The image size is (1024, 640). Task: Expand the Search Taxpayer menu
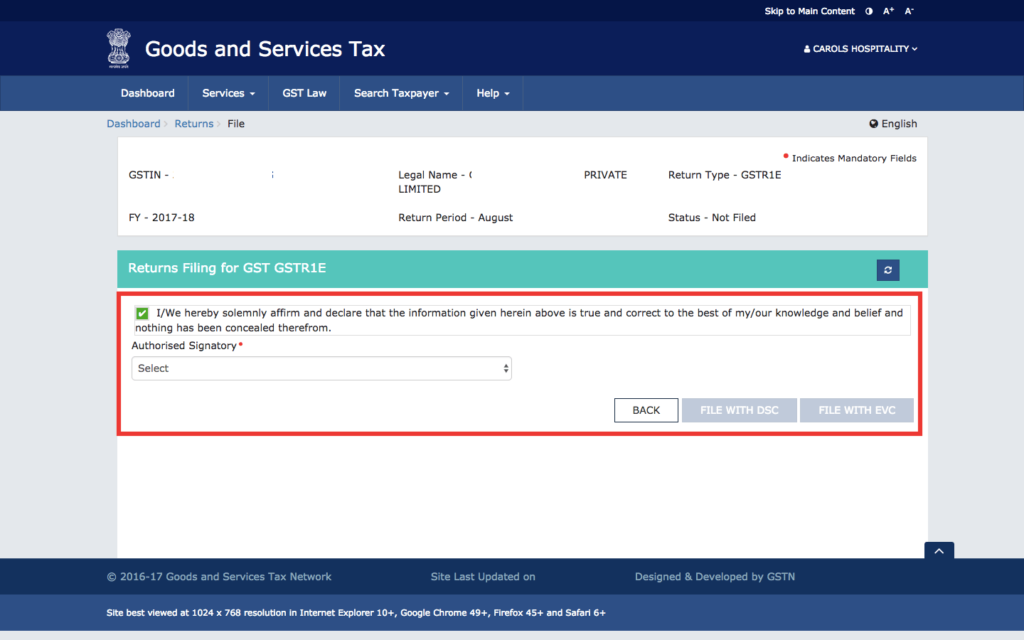click(x=401, y=93)
